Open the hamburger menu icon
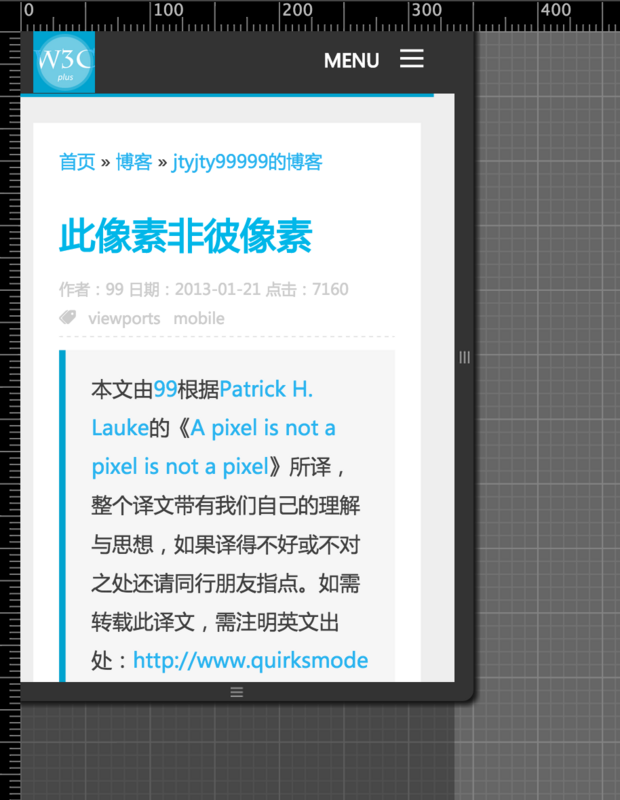The width and height of the screenshot is (620, 800). coord(411,59)
